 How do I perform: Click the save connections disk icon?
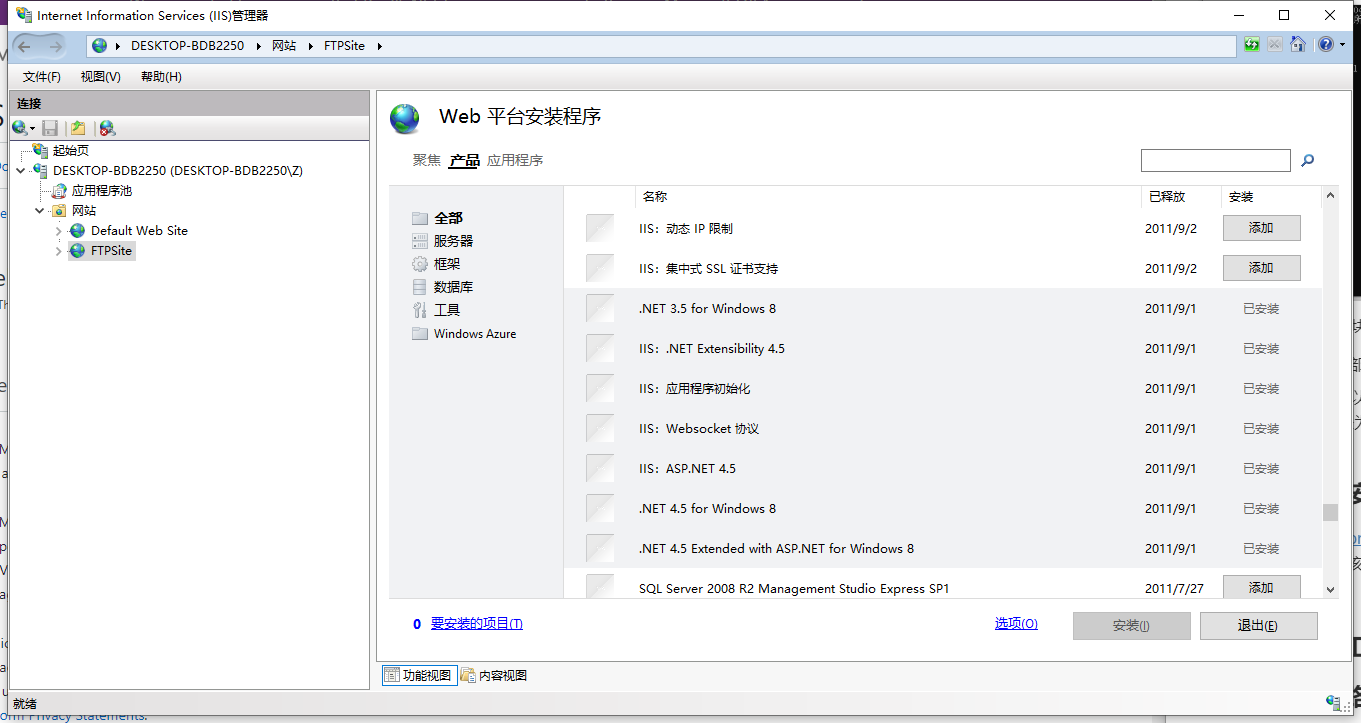pos(50,128)
